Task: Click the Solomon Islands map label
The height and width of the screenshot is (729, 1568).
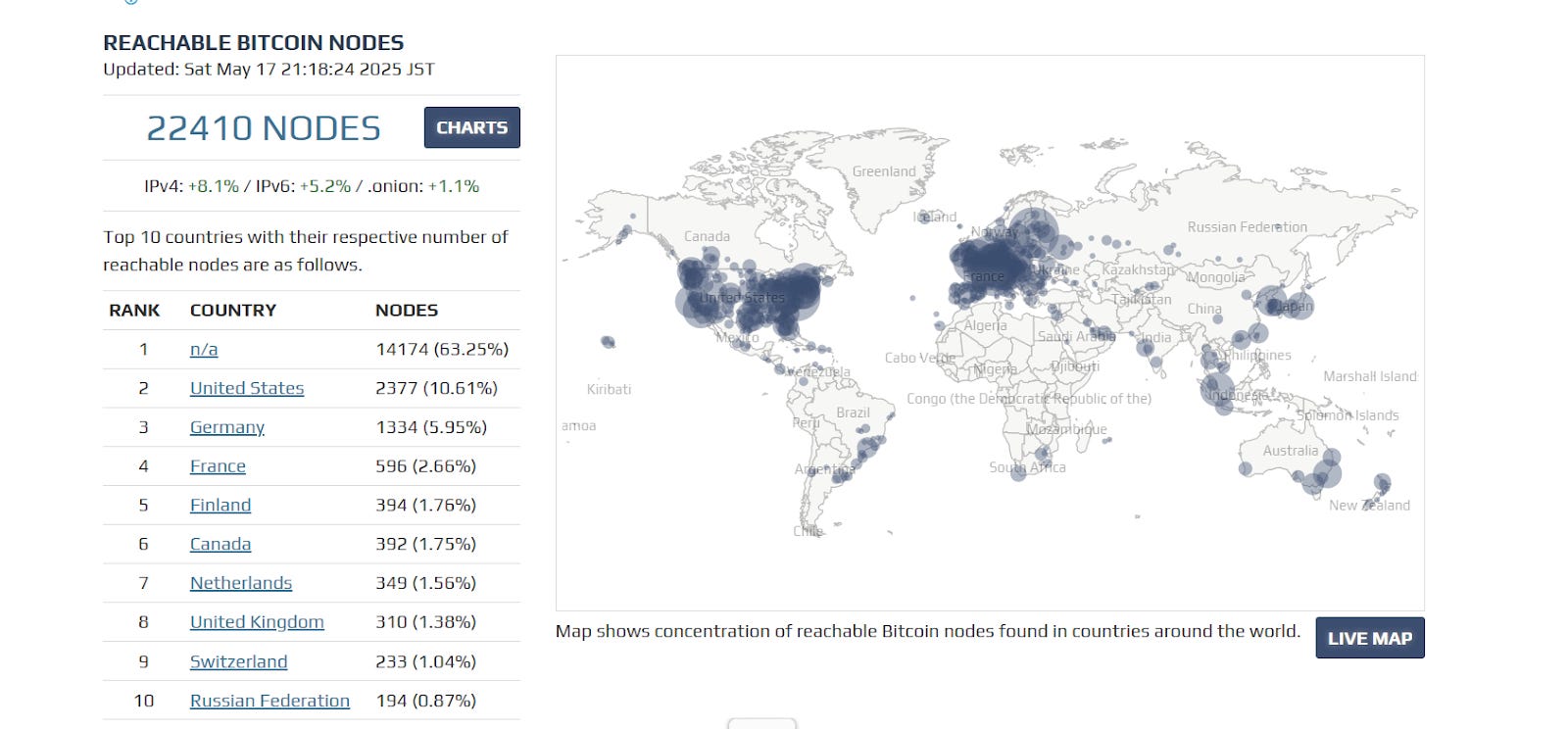Action: [1347, 415]
